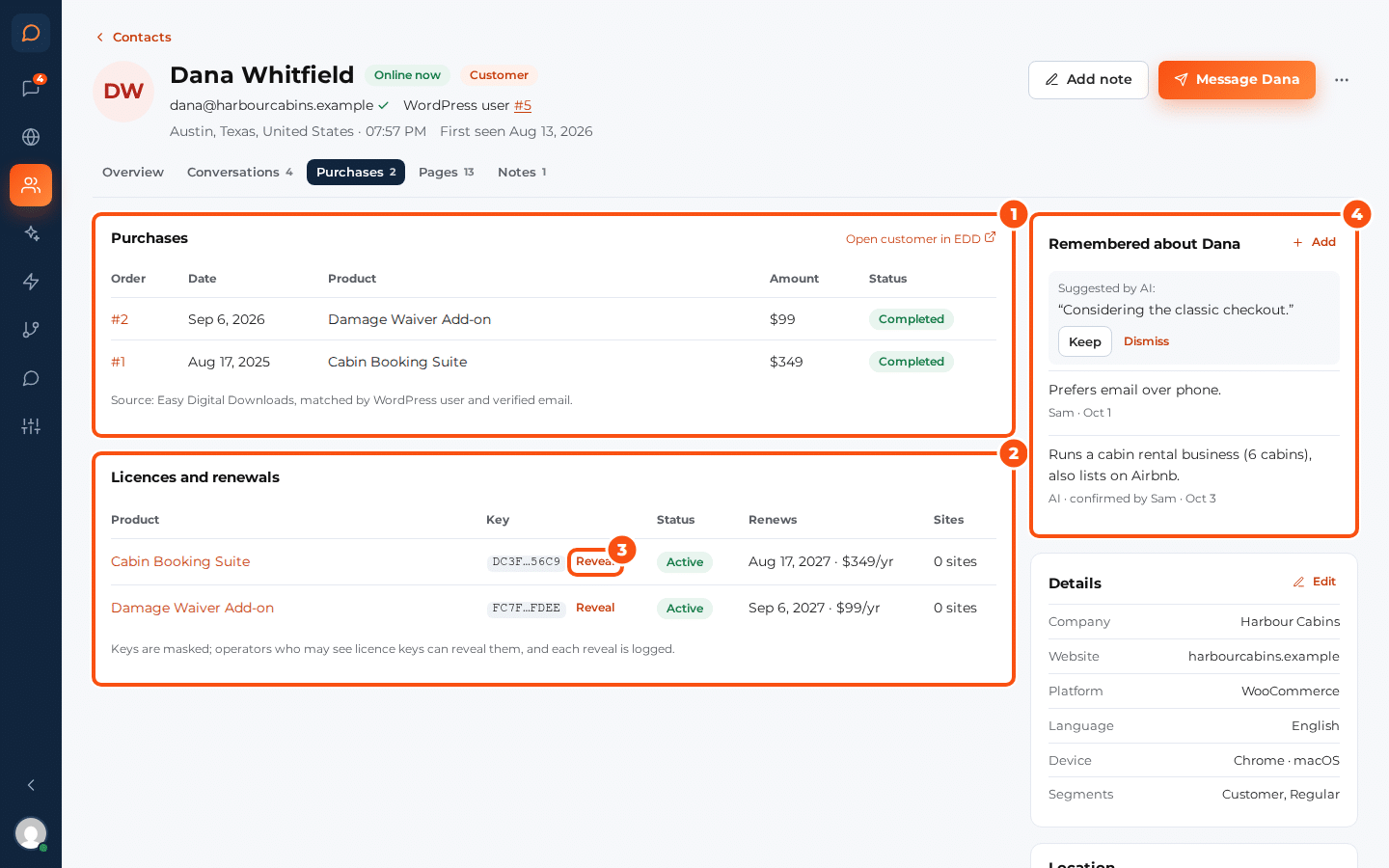This screenshot has height=868, width=1389.
Task: Open the three-dot more options menu
Action: pyautogui.click(x=1342, y=80)
